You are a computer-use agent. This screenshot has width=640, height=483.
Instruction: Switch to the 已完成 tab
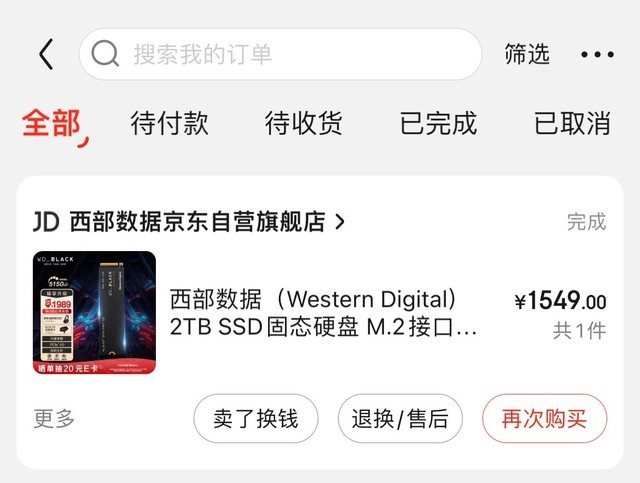tap(438, 123)
